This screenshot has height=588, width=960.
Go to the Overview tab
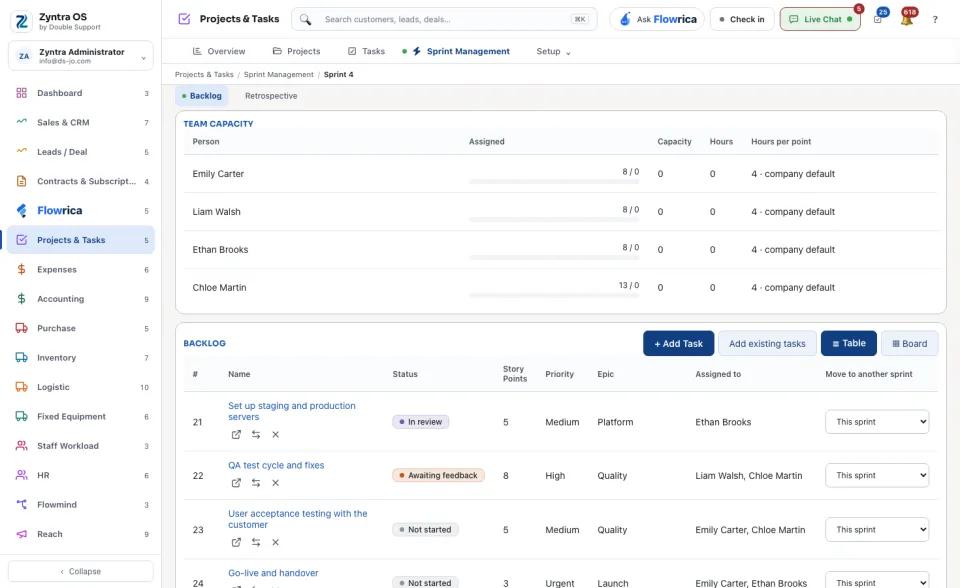click(x=219, y=51)
